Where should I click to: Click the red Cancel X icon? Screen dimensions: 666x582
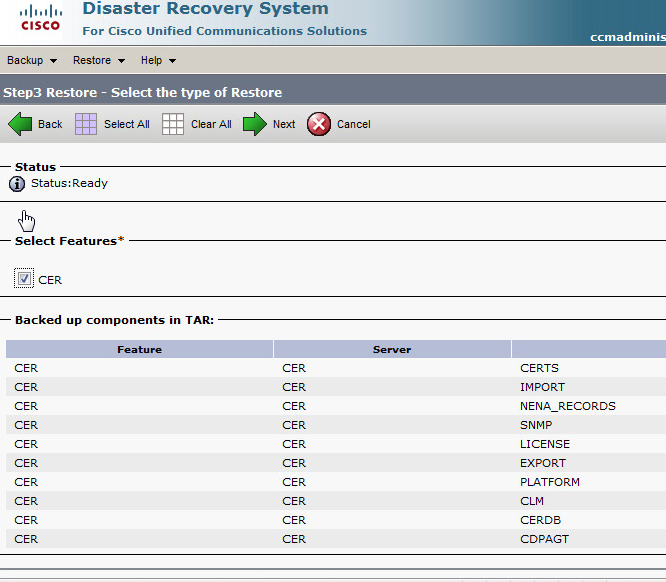click(x=319, y=124)
